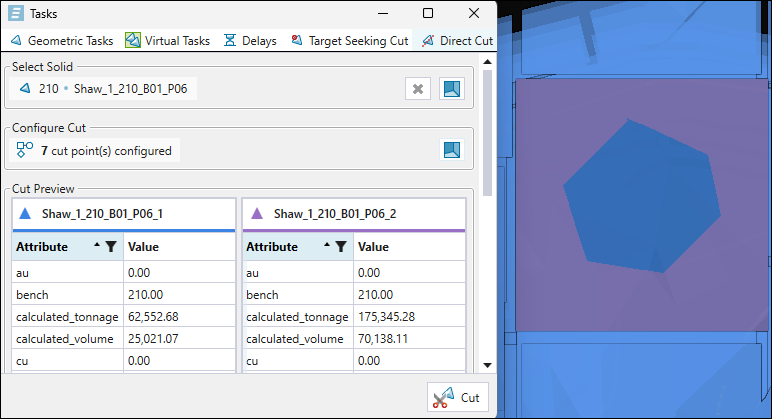The image size is (772, 419).
Task: Click blue triangle icon of Shaw_1_210_B01_P06_1
Action: pyautogui.click(x=25, y=214)
